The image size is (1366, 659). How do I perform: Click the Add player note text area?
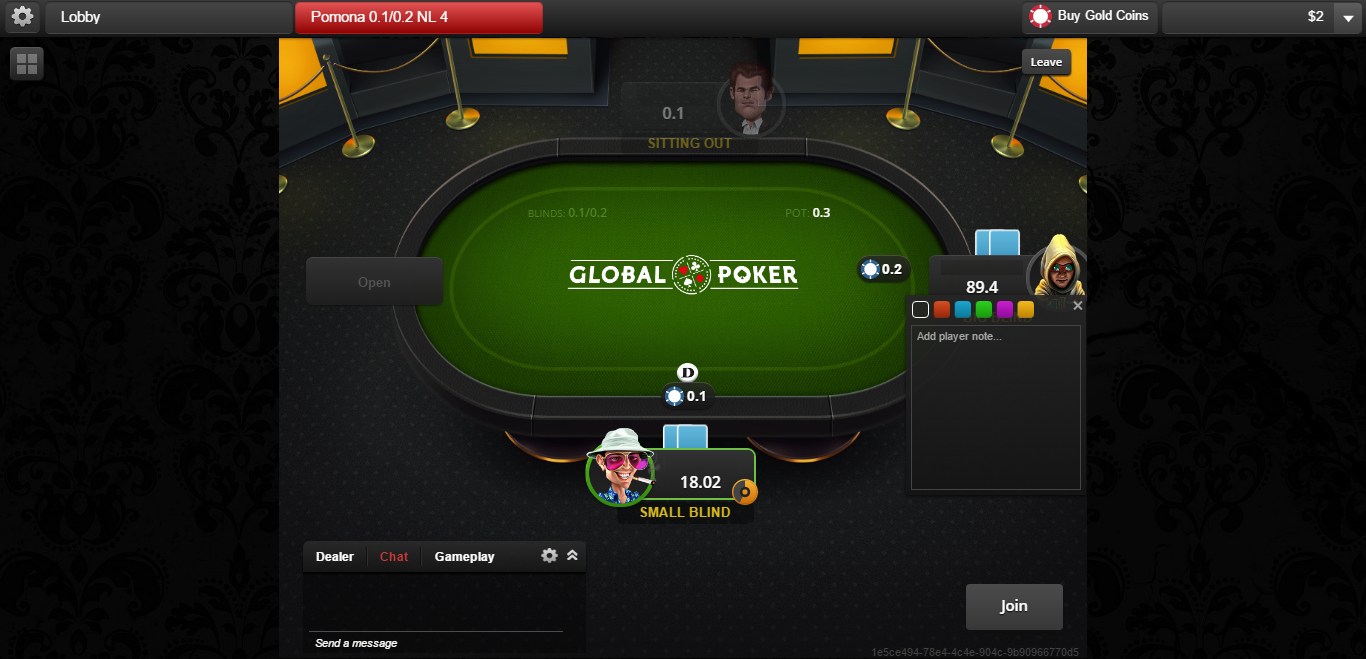(996, 407)
